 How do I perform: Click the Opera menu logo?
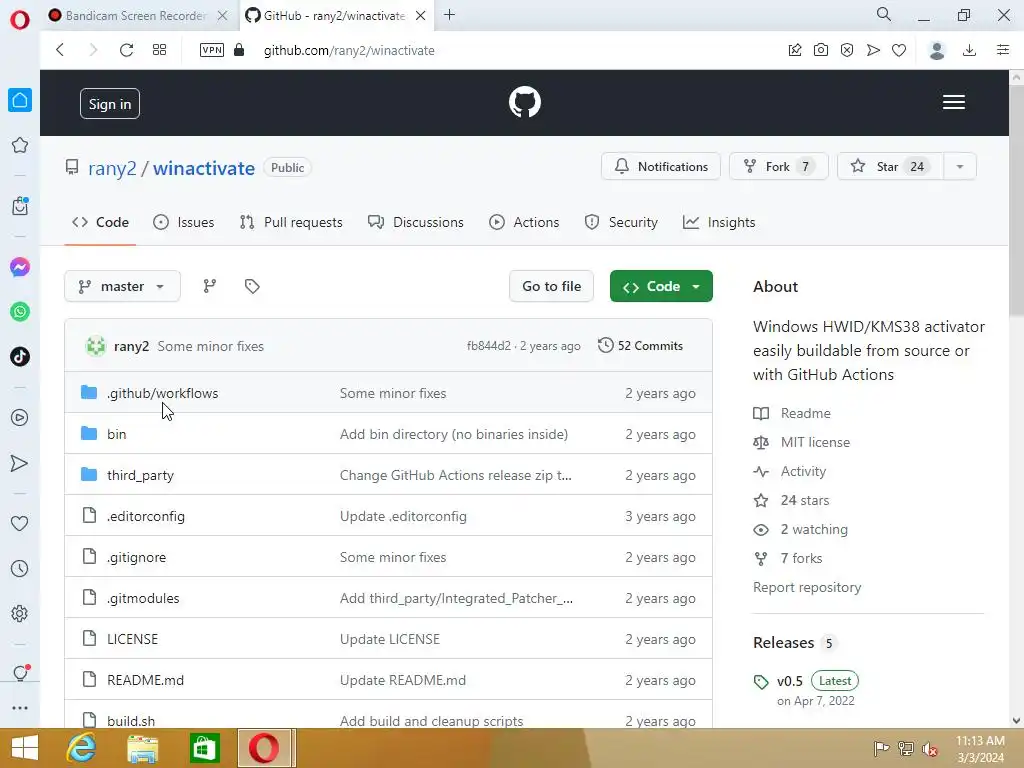[x=20, y=20]
